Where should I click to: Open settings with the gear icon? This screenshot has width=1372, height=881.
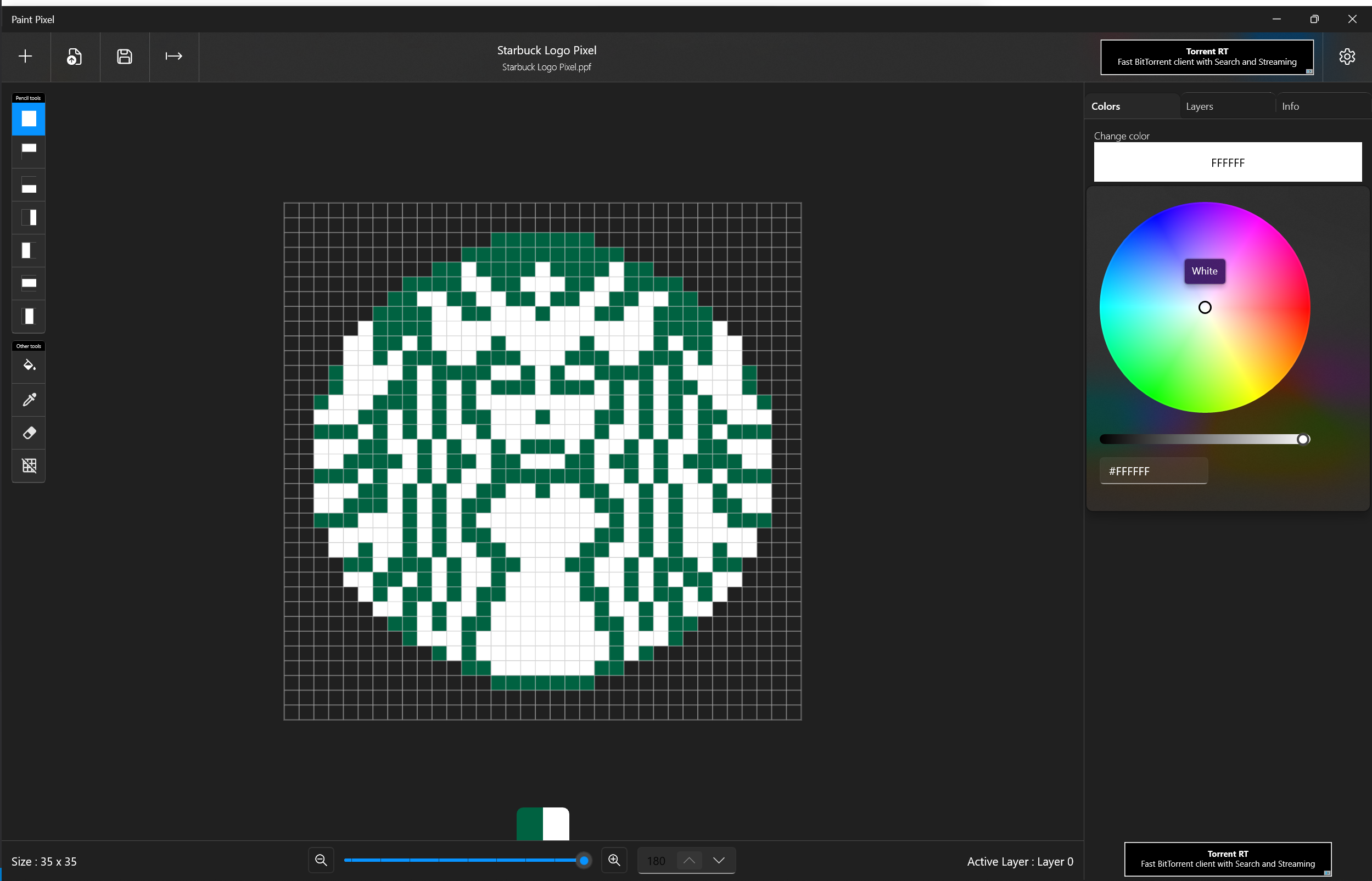point(1347,56)
